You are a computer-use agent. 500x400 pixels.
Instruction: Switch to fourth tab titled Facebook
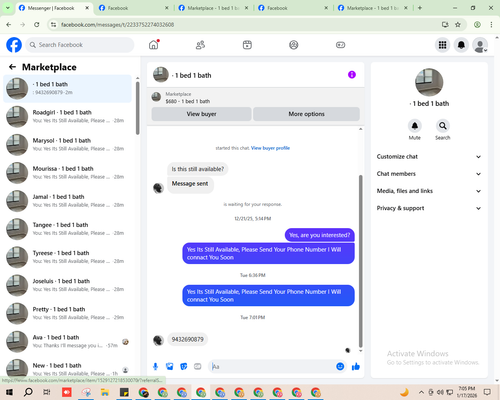[x=293, y=8]
